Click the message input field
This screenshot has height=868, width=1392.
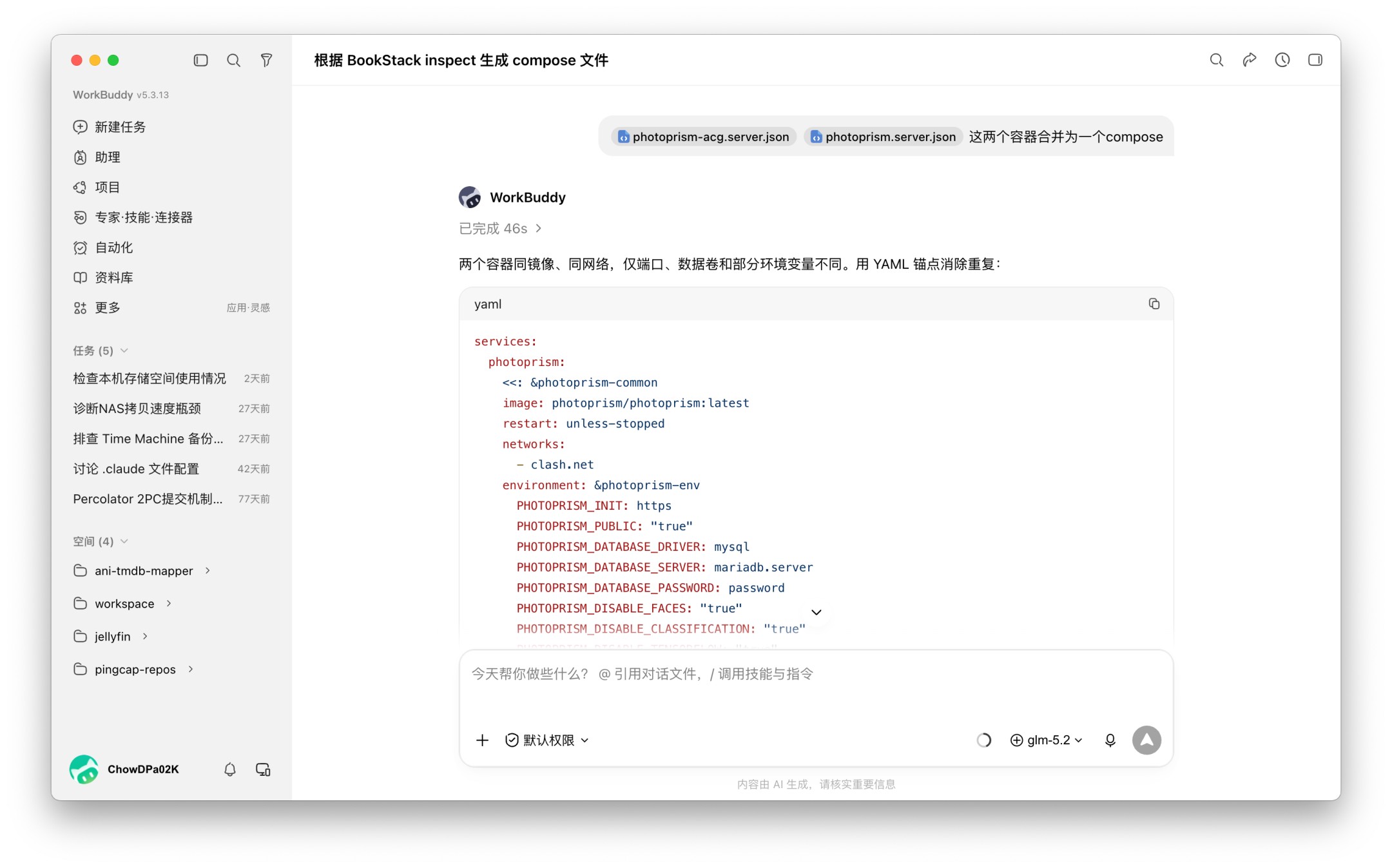816,686
